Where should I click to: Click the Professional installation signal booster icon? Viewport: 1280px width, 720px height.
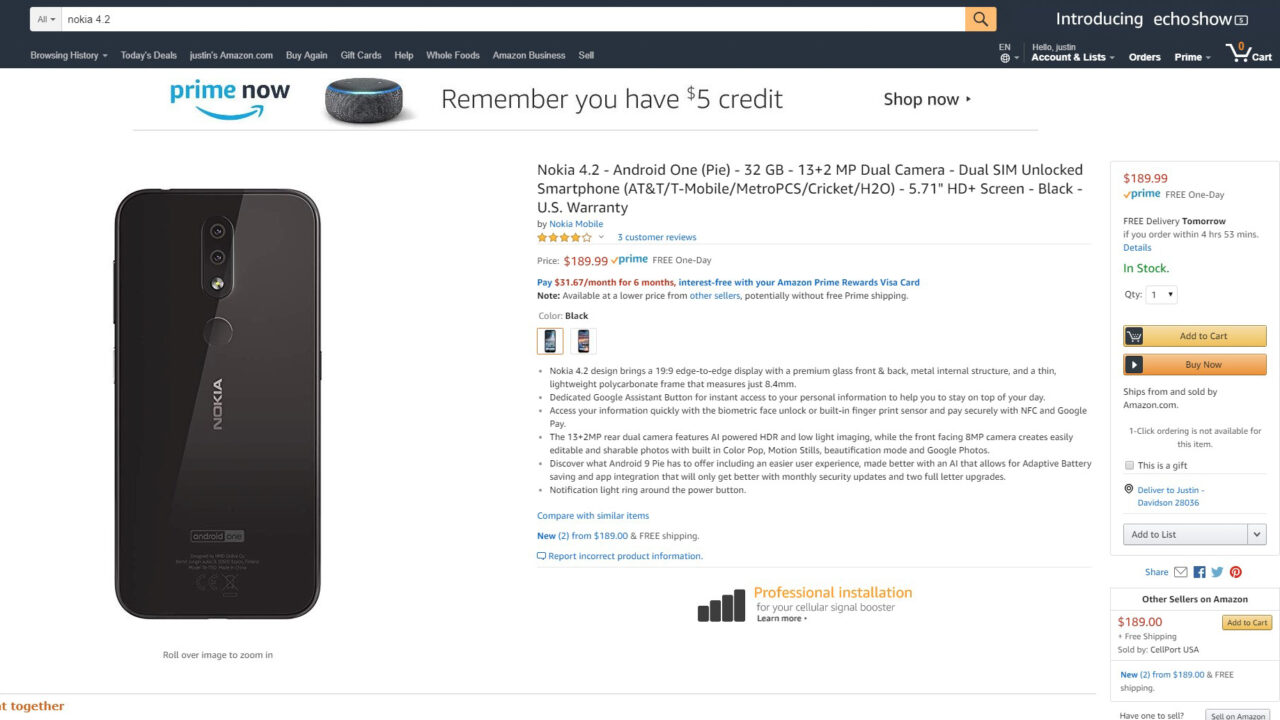pyautogui.click(x=721, y=605)
